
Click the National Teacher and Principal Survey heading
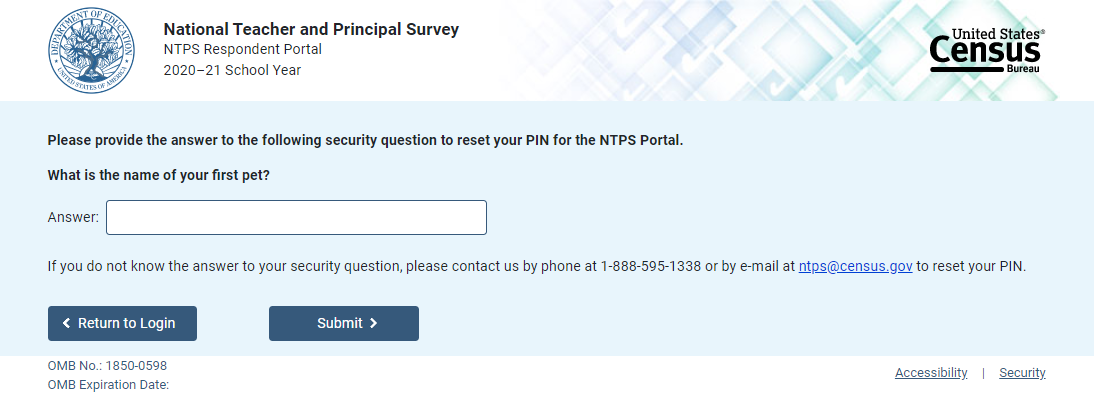pos(311,29)
